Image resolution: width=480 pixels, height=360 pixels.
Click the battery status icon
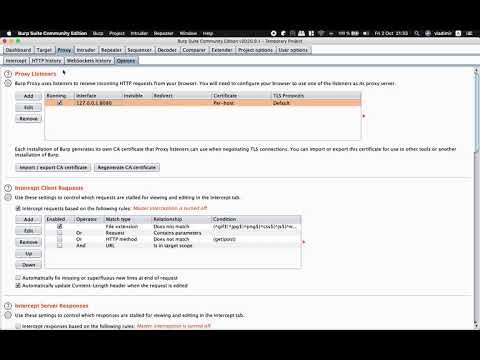coord(355,33)
